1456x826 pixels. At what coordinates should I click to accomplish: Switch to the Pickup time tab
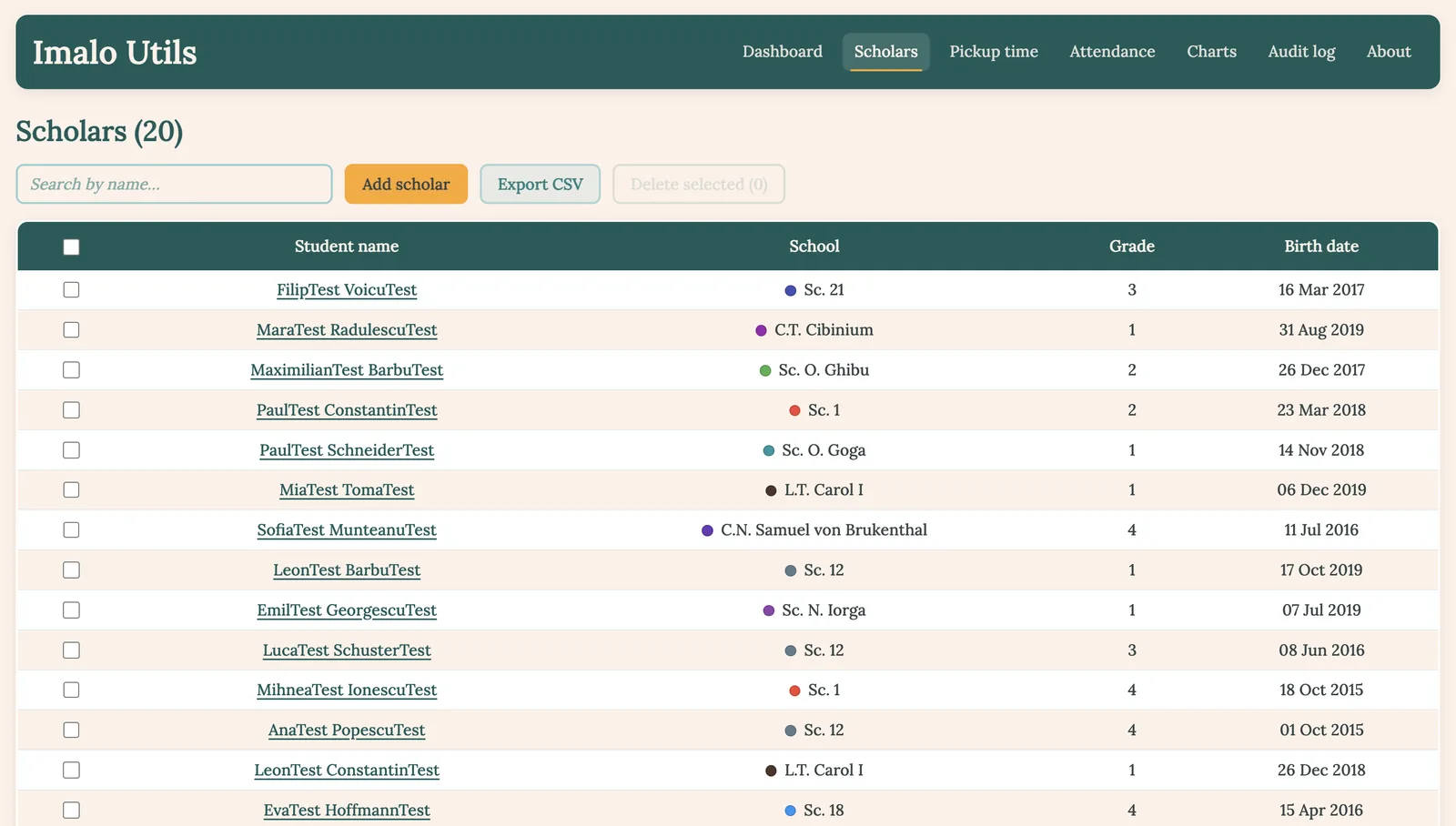pyautogui.click(x=994, y=52)
